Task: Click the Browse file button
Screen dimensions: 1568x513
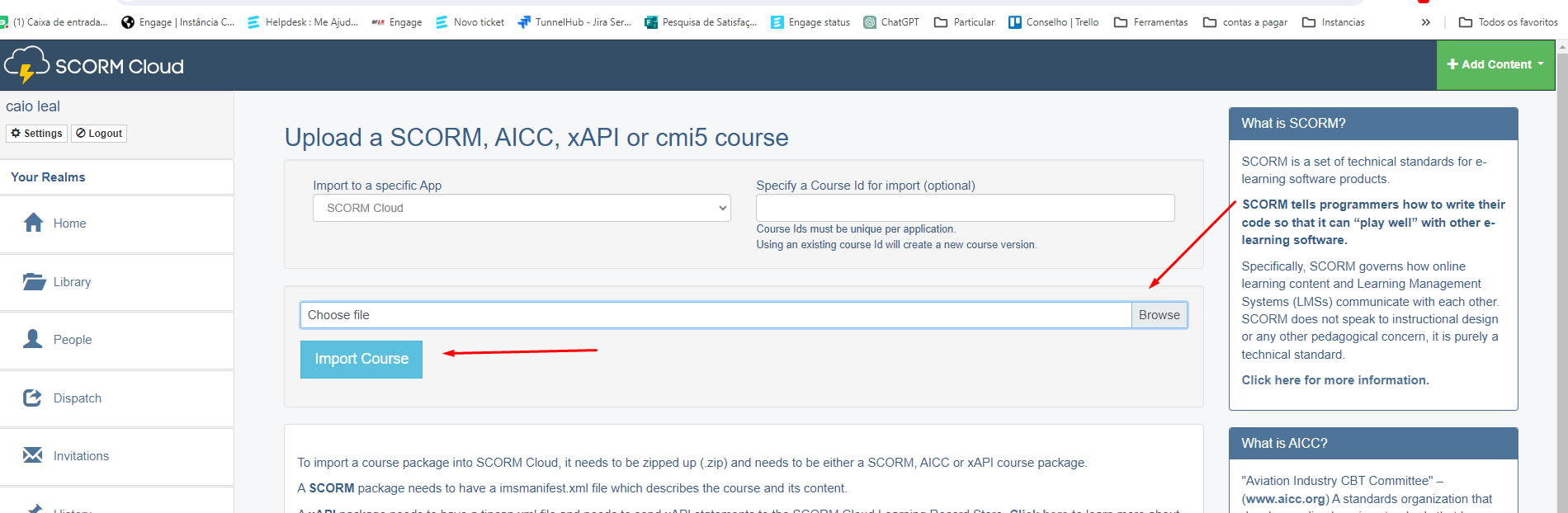Action: pos(1159,315)
